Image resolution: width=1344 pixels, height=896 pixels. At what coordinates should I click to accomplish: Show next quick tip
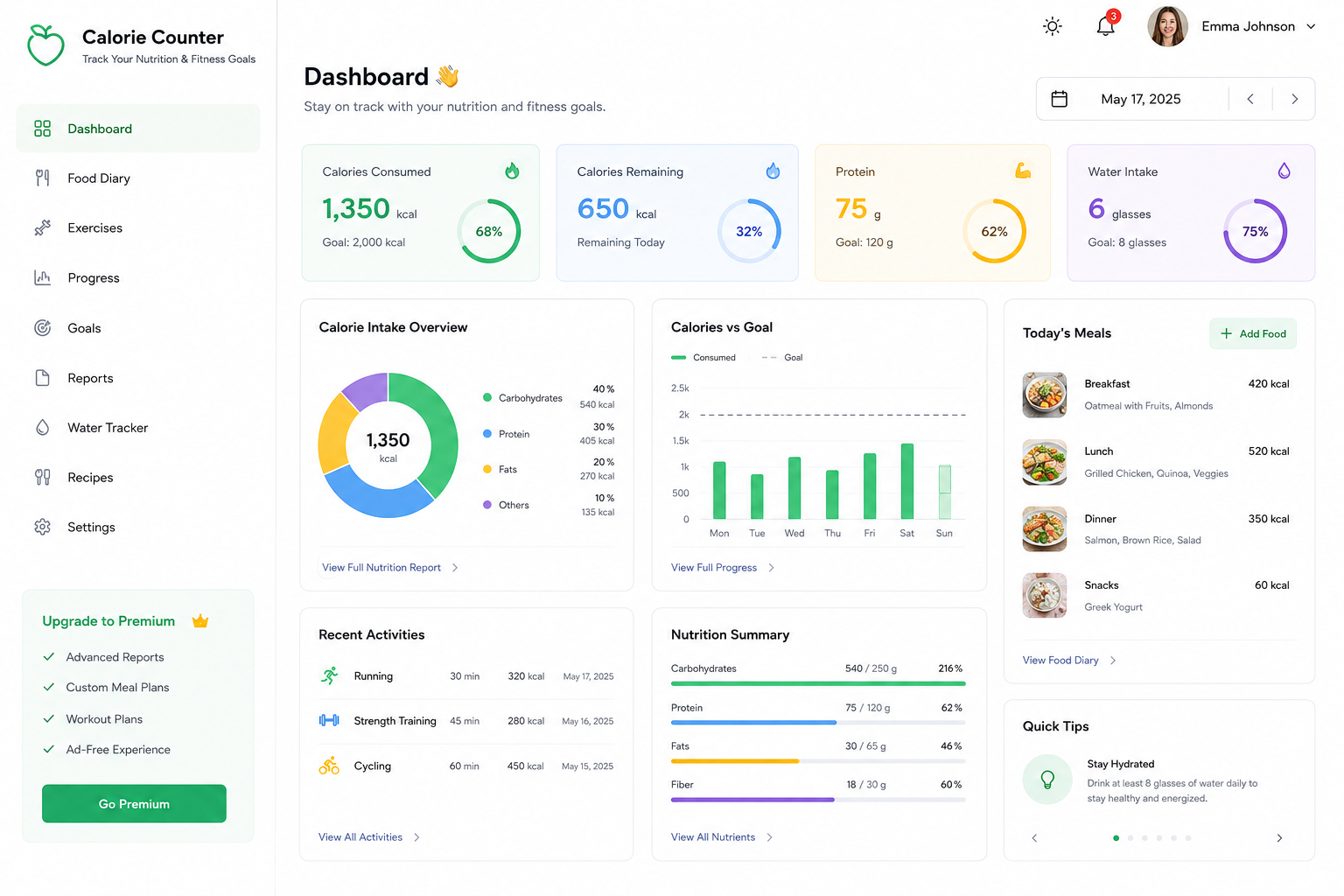(1279, 837)
